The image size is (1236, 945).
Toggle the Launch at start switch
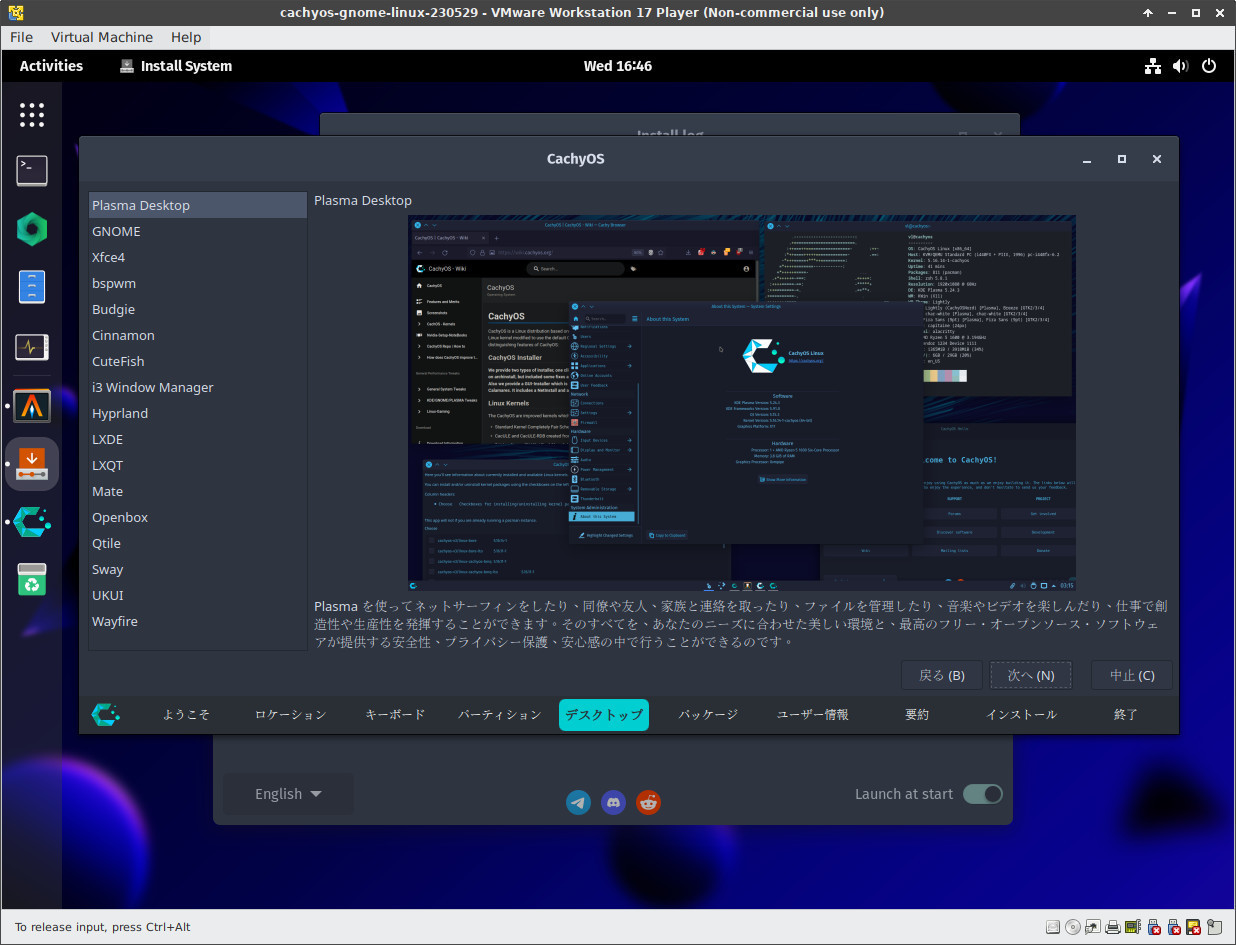coord(983,794)
